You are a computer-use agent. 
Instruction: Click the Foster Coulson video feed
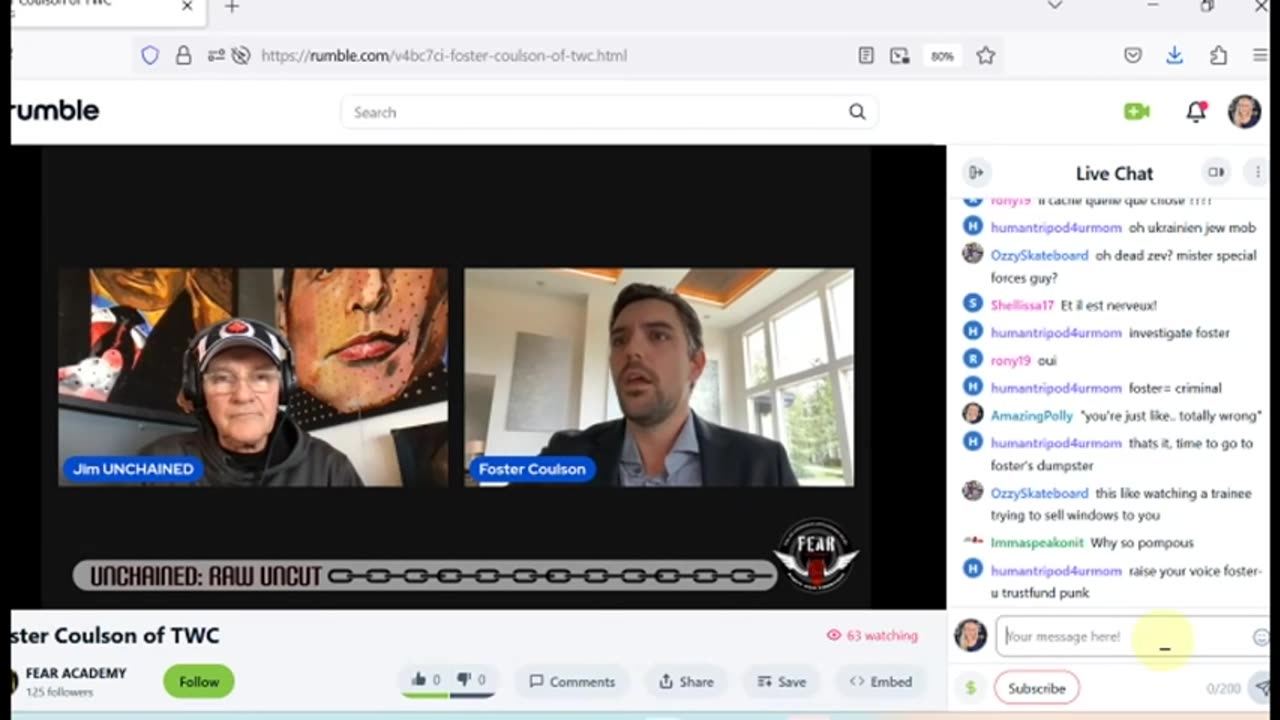[659, 377]
